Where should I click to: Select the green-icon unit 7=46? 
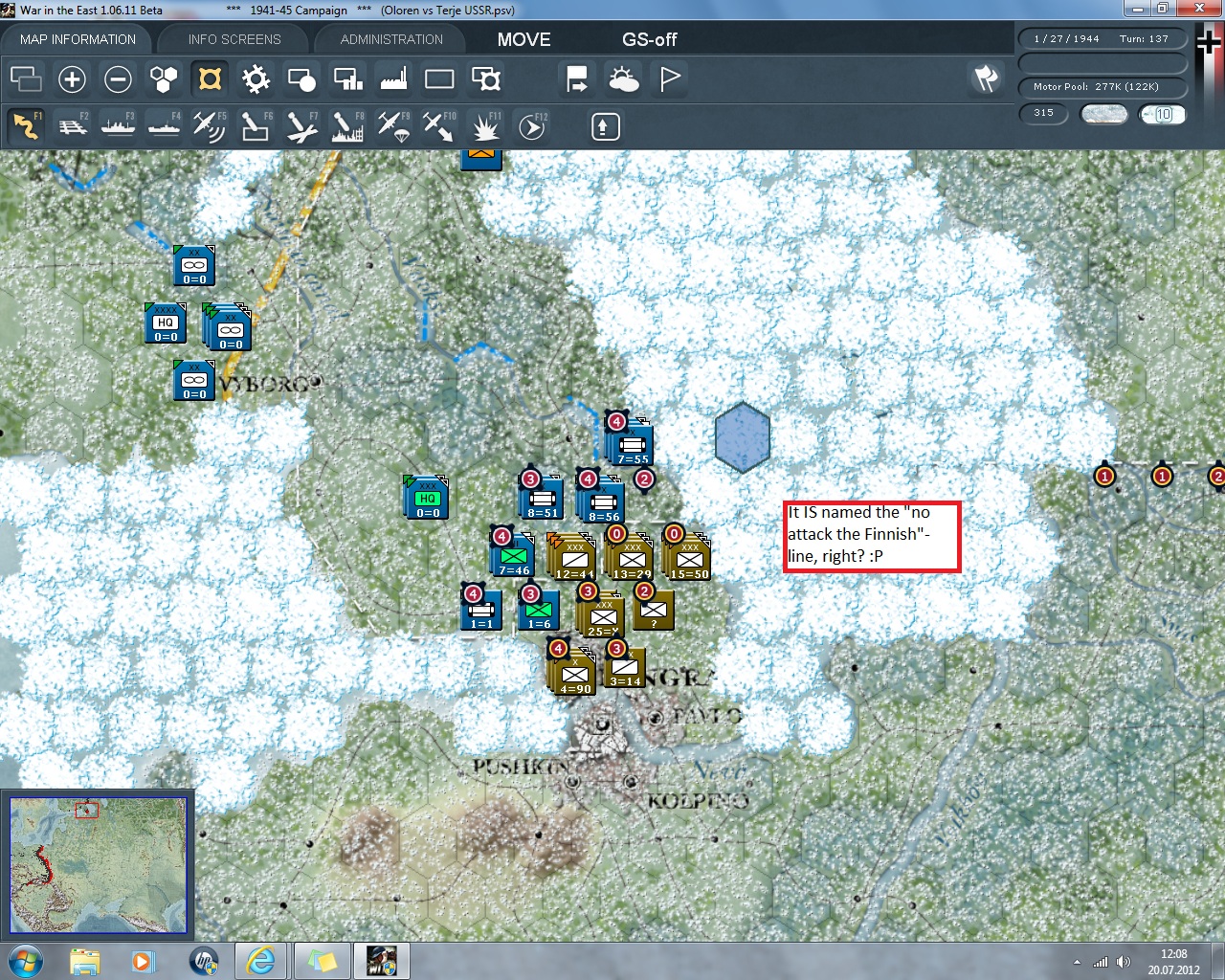tap(513, 555)
